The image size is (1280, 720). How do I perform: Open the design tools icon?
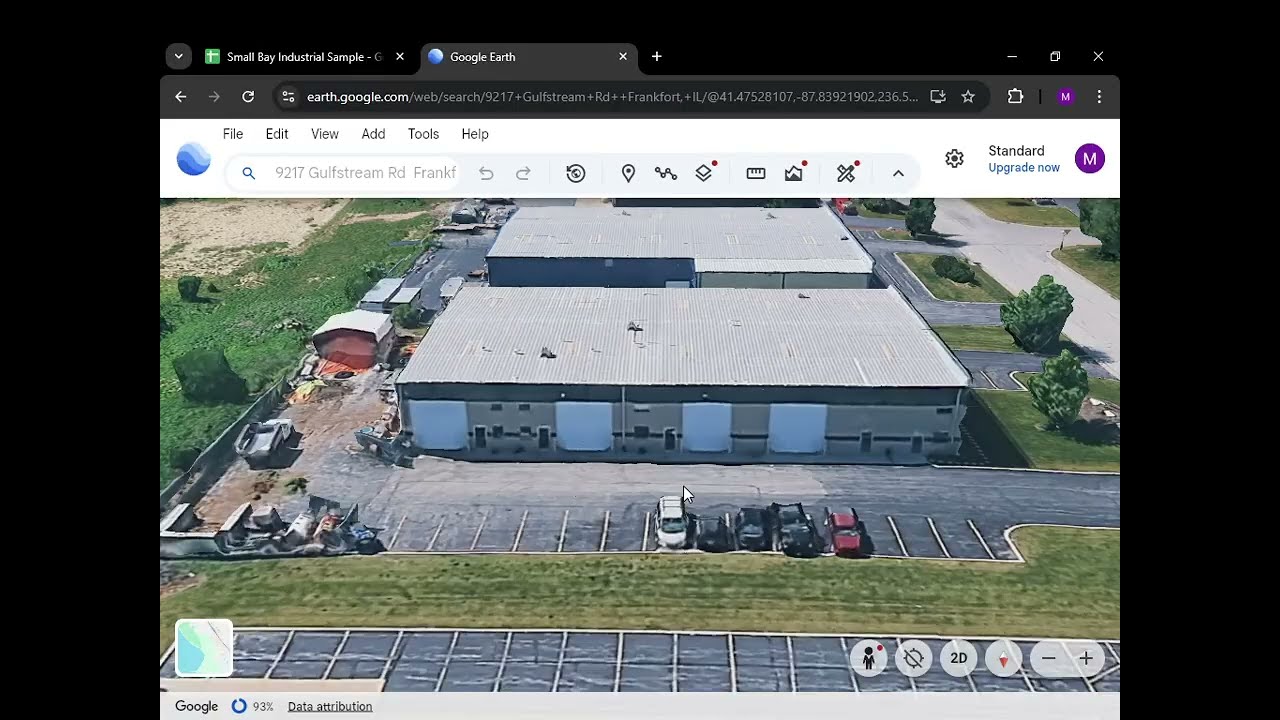pyautogui.click(x=847, y=172)
